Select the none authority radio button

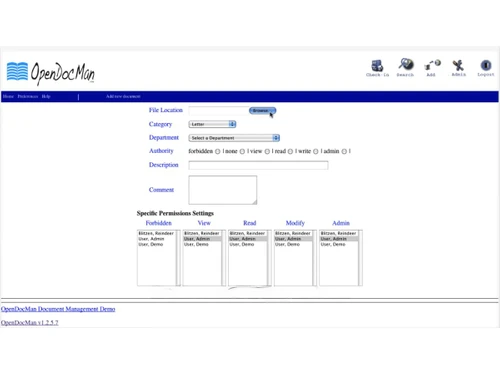(242, 151)
